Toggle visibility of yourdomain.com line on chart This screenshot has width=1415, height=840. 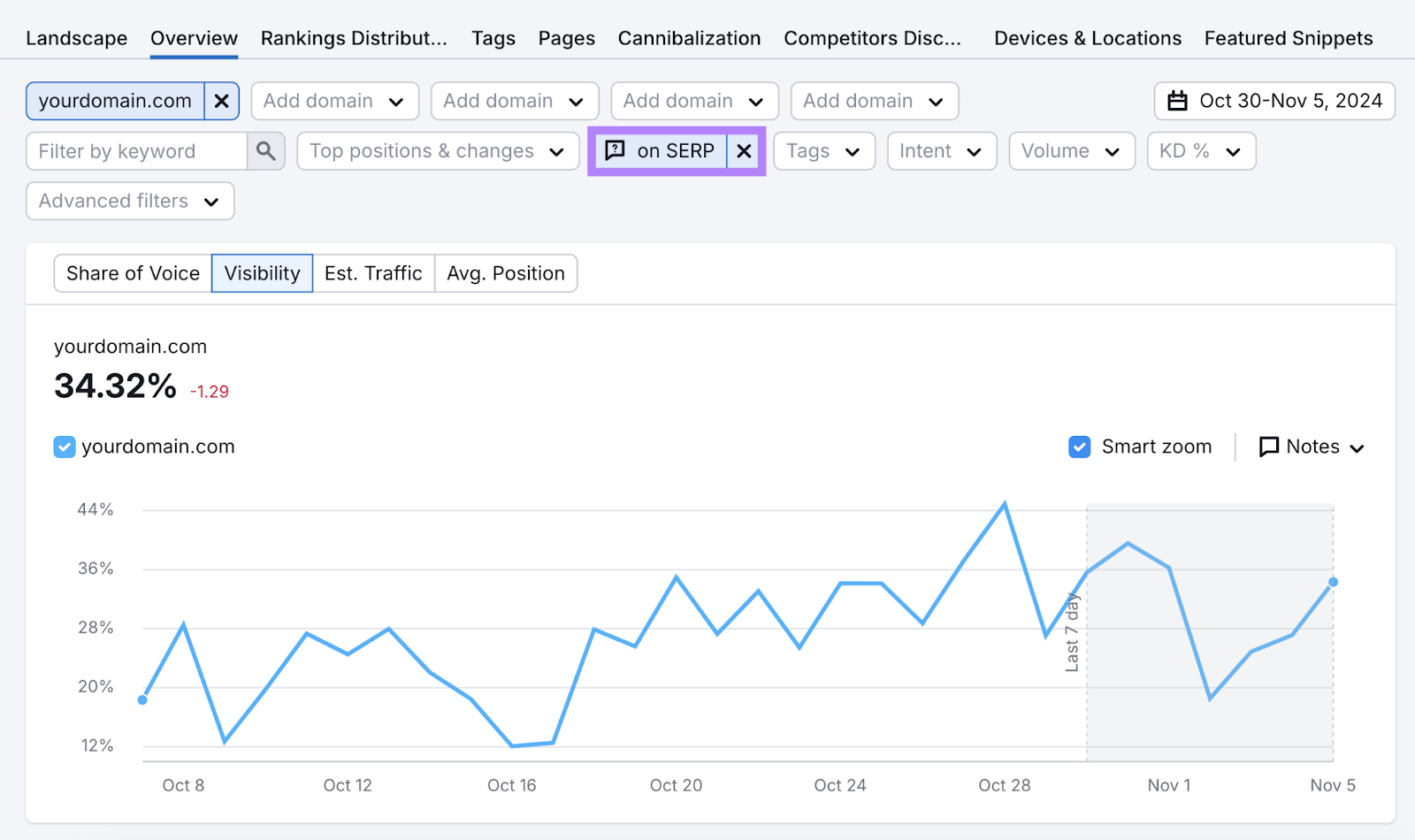pyautogui.click(x=64, y=447)
